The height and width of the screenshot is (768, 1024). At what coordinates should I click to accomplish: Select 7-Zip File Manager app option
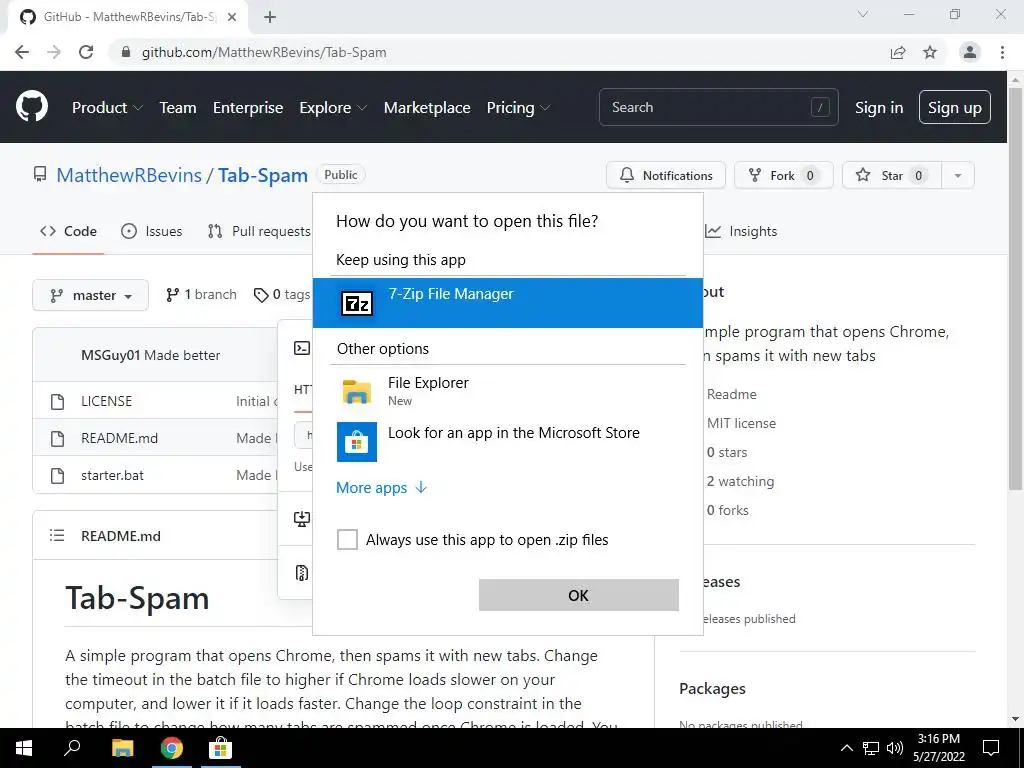[507, 302]
